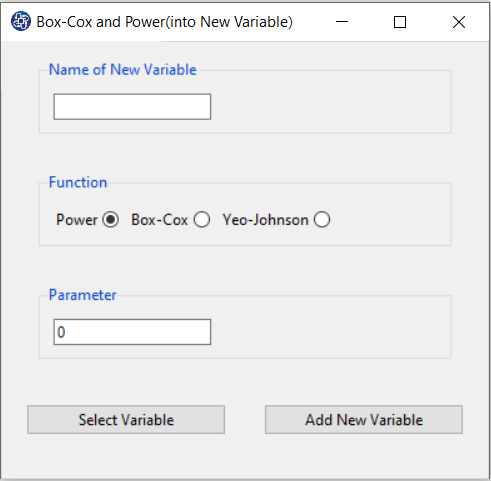Click the window title text in title bar

click(164, 22)
